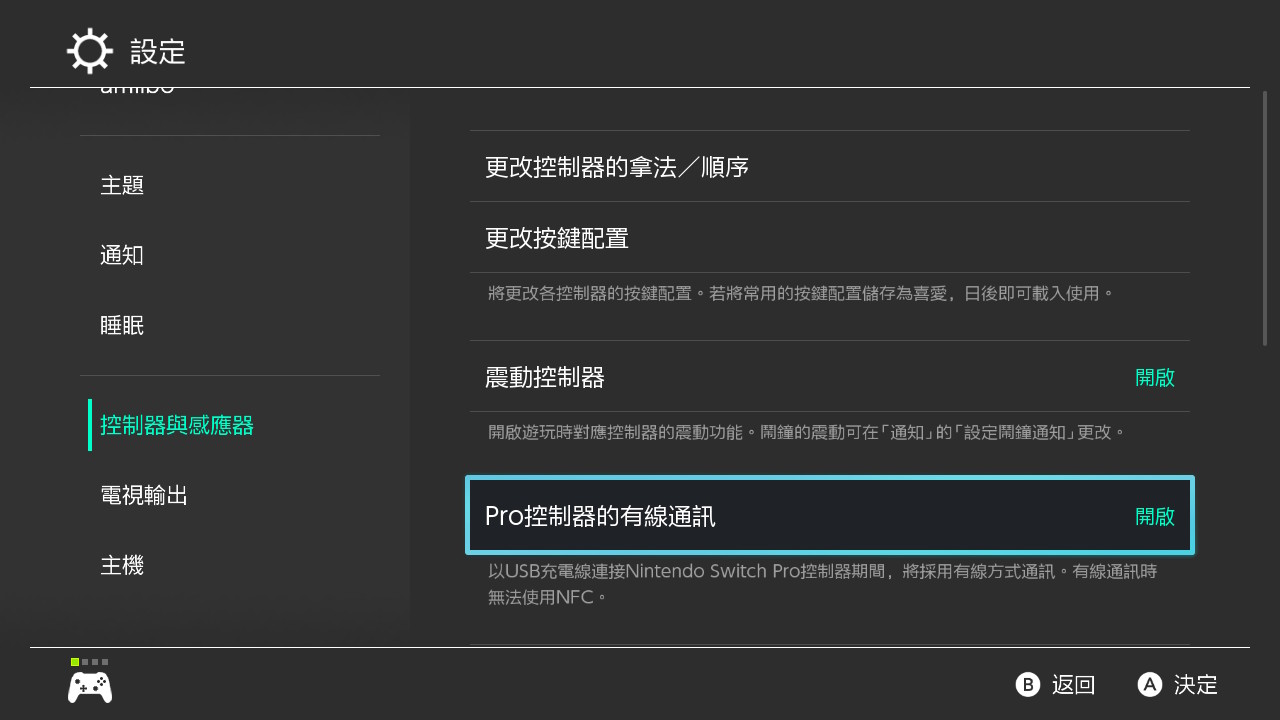Click the controller icon at bottom-left
The image size is (1280, 720).
90,687
